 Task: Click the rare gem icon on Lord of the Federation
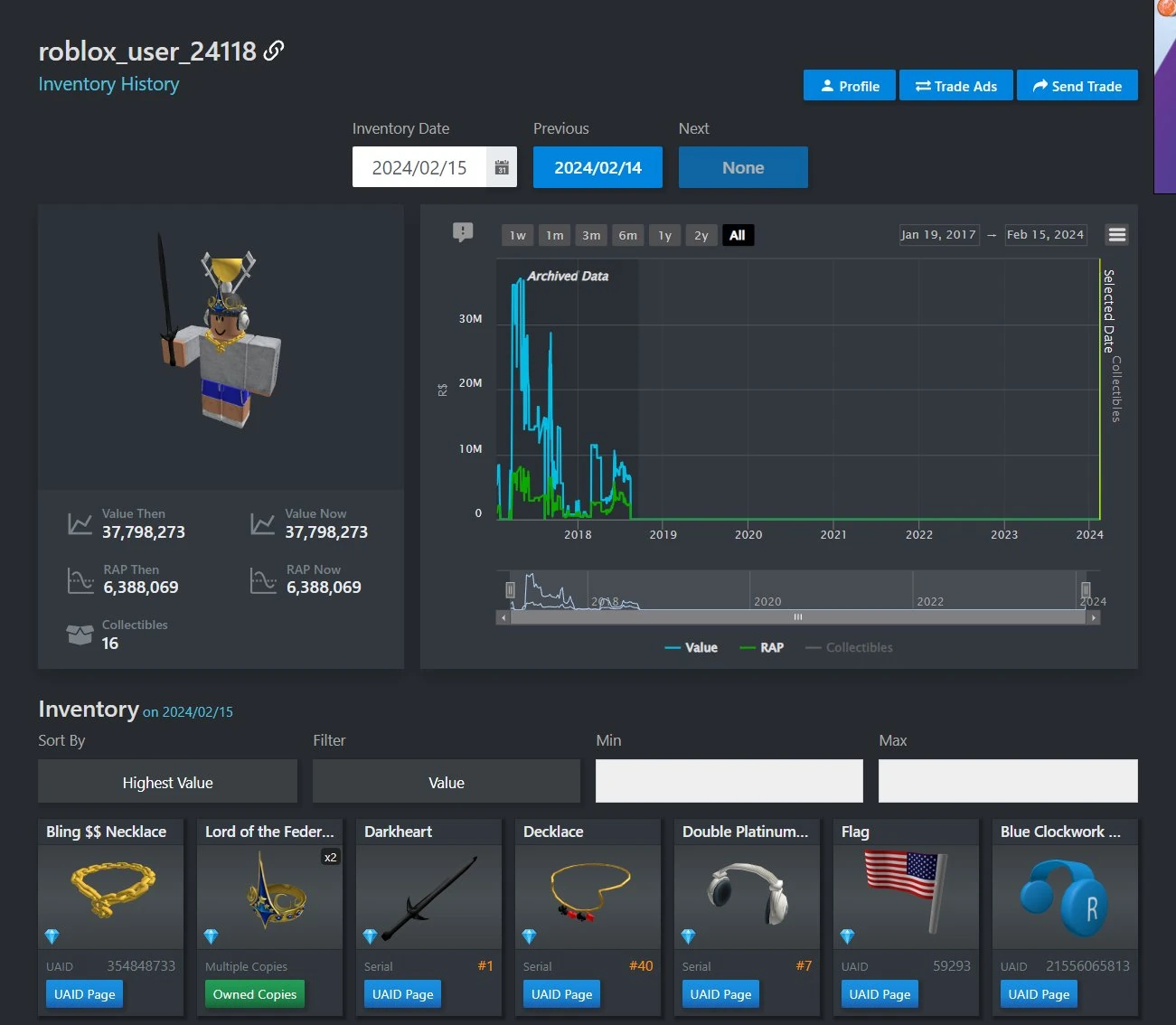(212, 936)
